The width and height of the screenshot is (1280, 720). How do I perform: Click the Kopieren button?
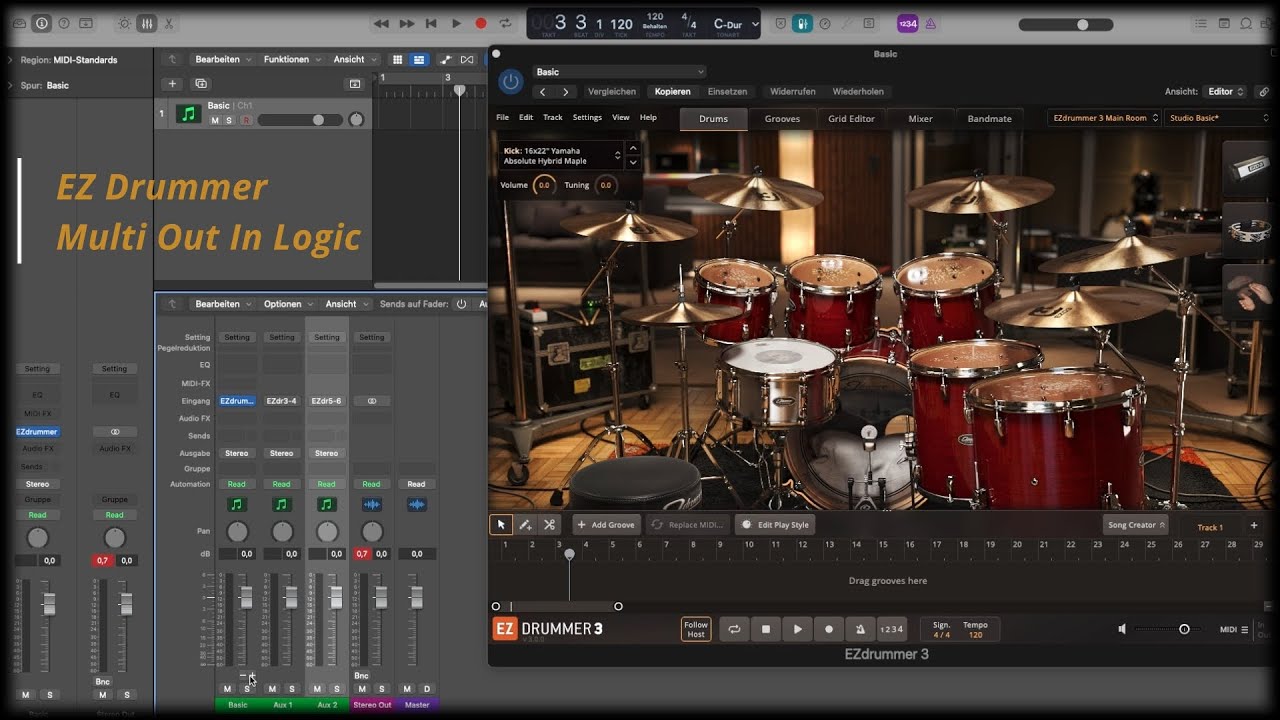point(673,91)
